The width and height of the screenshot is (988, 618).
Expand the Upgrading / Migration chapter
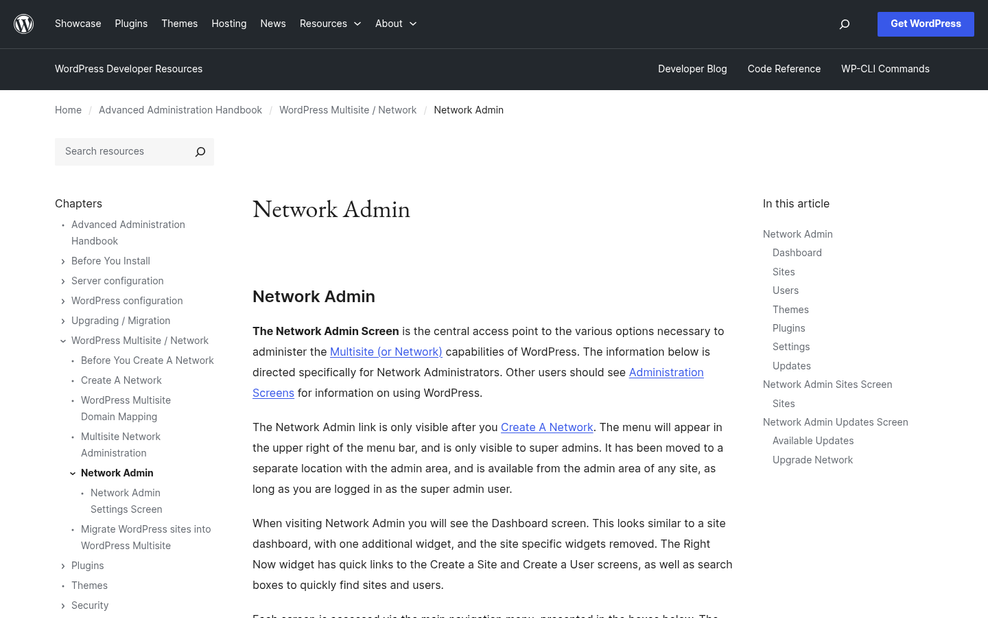[x=63, y=321]
